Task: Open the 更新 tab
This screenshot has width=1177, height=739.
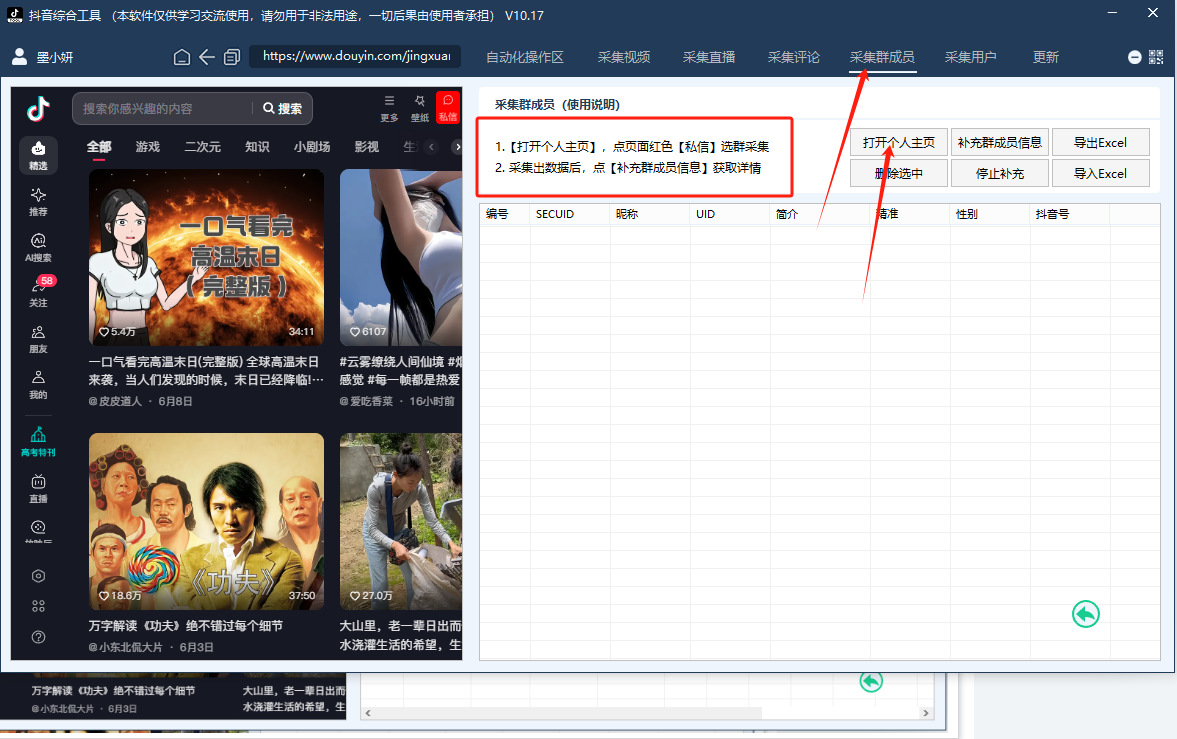Action: pyautogui.click(x=1046, y=57)
